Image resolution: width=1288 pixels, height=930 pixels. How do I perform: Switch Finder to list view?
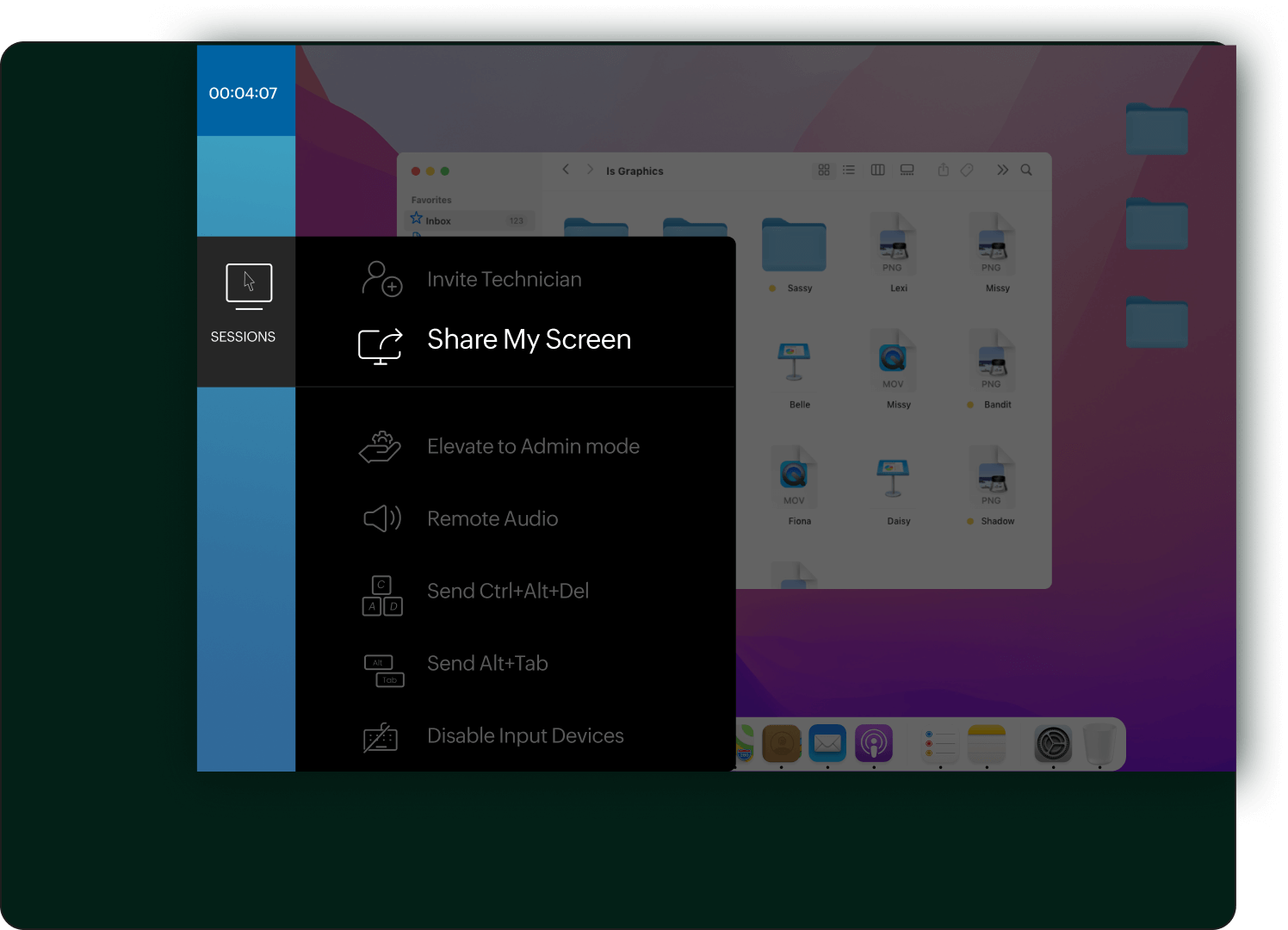coord(849,170)
